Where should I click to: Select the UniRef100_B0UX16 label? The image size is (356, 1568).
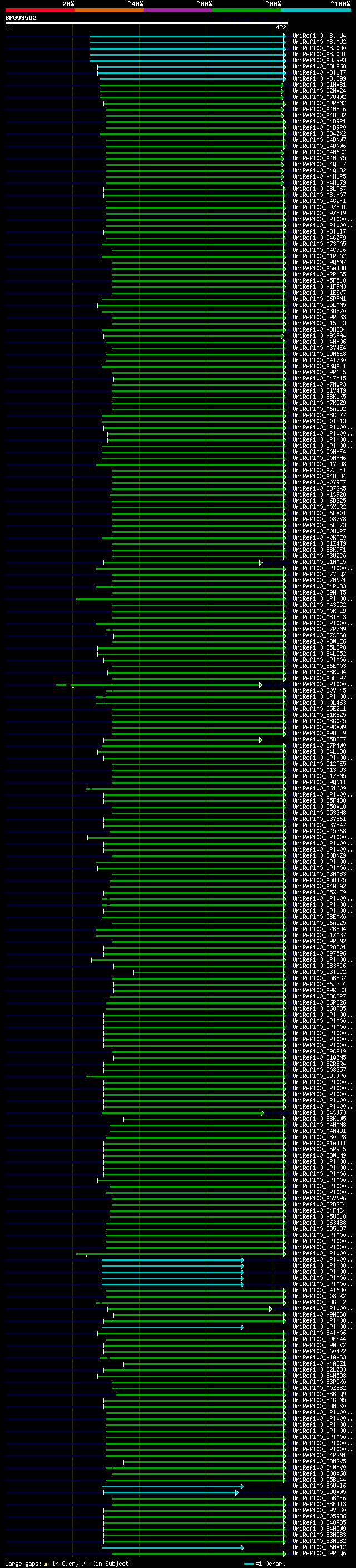click(319, 1486)
